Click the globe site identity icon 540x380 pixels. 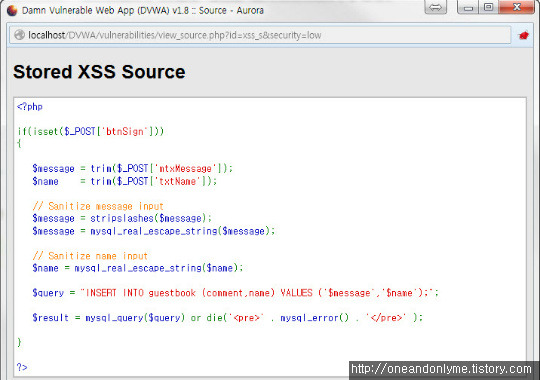point(19,35)
